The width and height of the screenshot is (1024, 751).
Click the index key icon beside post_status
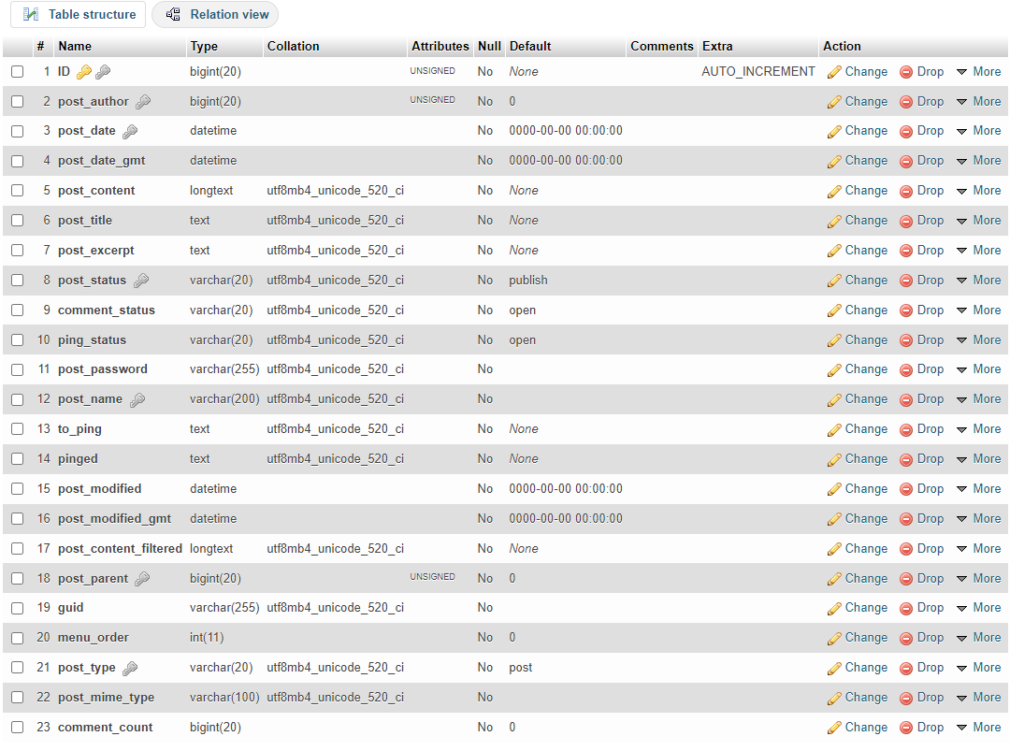[141, 281]
